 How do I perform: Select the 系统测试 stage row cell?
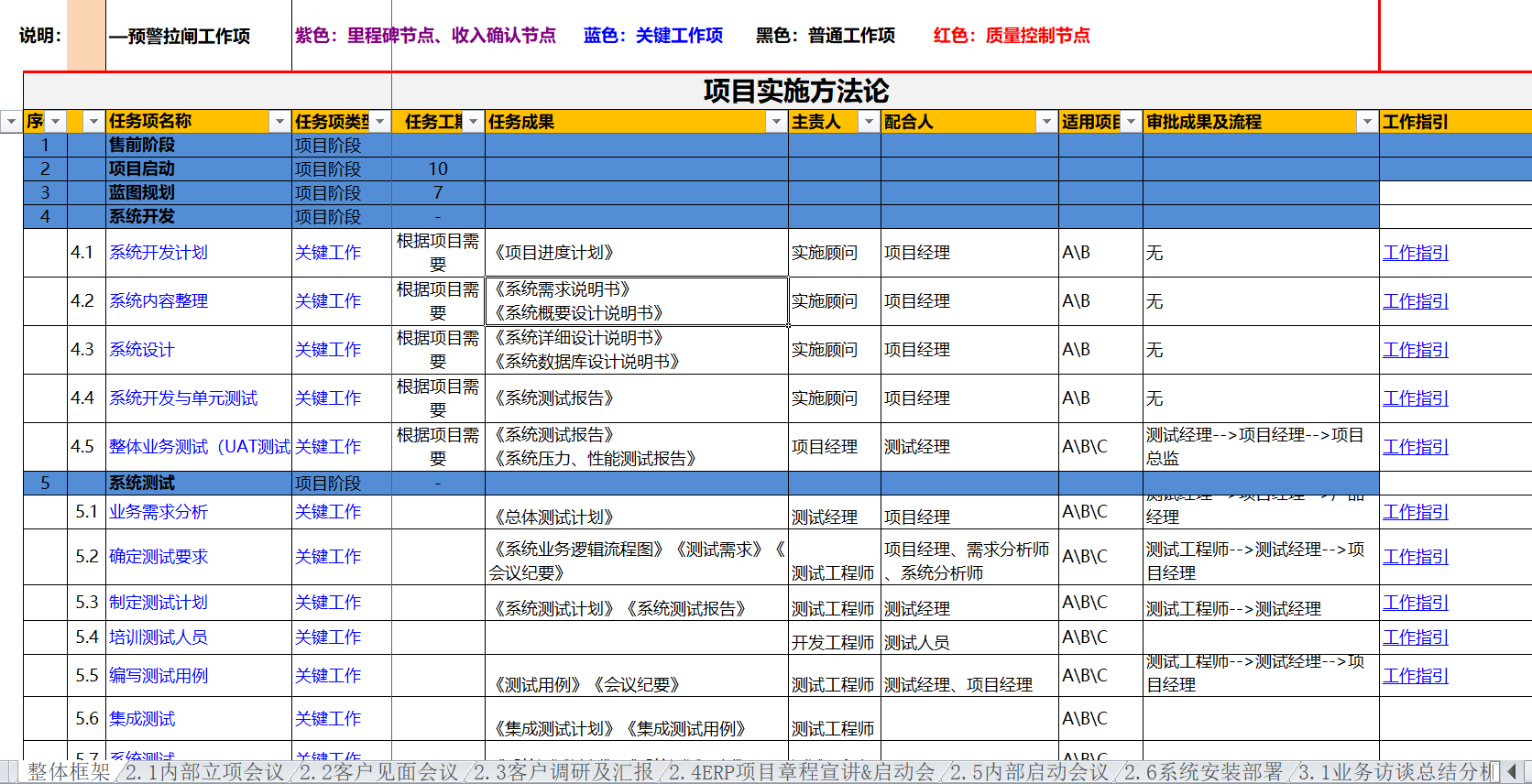click(199, 484)
